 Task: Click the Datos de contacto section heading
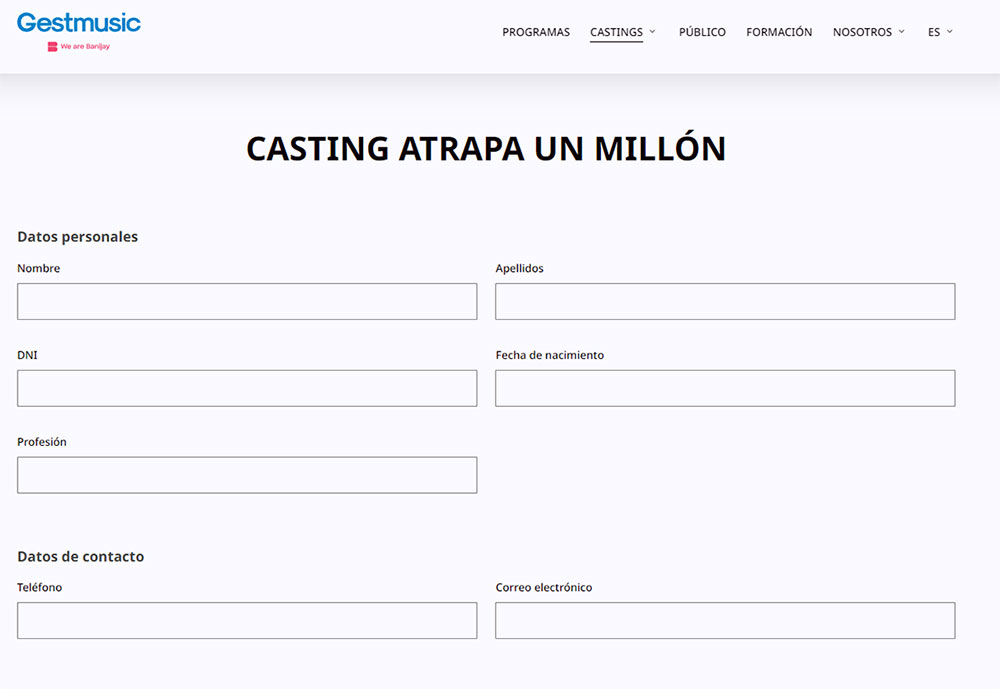click(x=81, y=556)
